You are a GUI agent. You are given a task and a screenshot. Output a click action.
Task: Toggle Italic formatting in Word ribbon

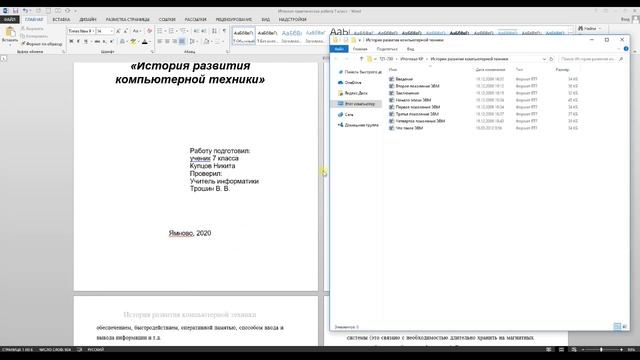pos(78,41)
